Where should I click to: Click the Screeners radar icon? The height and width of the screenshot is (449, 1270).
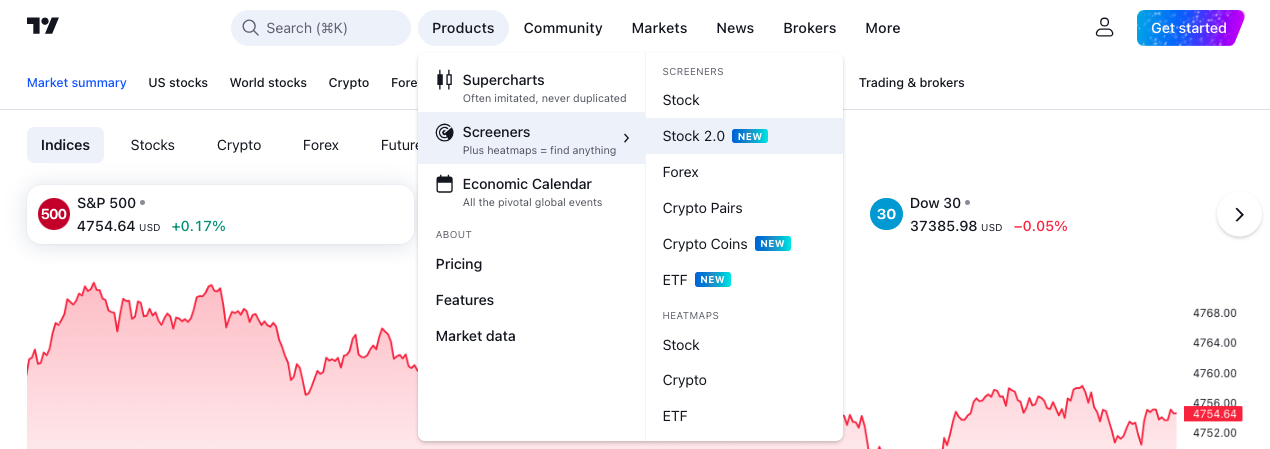(x=445, y=132)
